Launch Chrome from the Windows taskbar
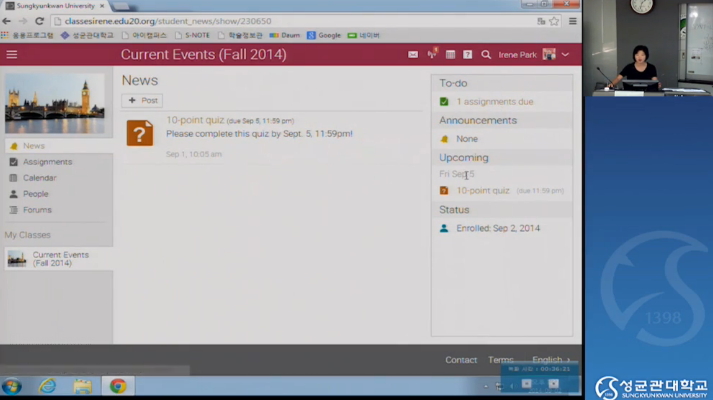The height and width of the screenshot is (400, 713). [118, 386]
